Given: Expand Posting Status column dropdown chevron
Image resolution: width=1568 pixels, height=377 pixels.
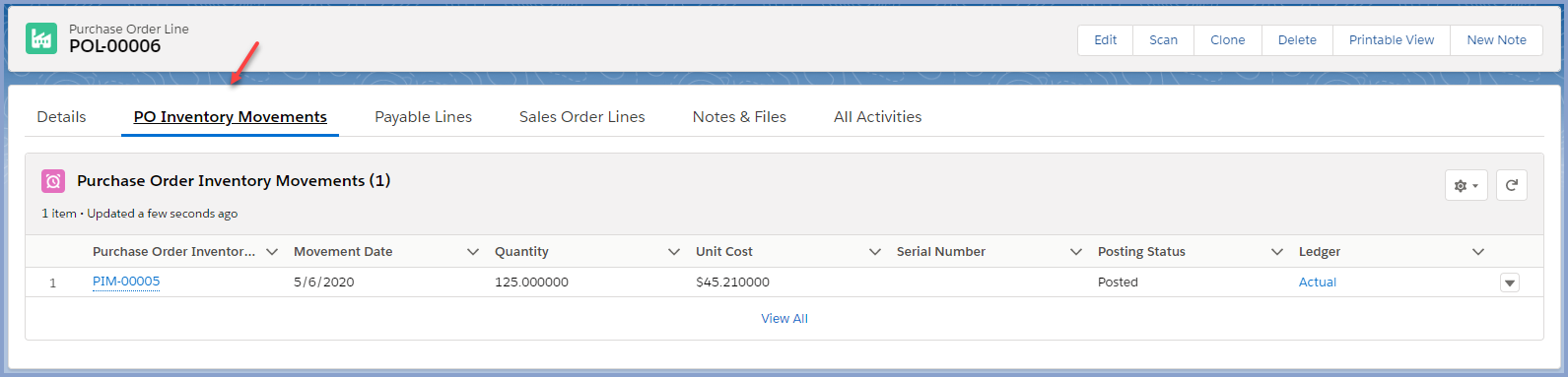Looking at the screenshot, I should coord(1277,252).
